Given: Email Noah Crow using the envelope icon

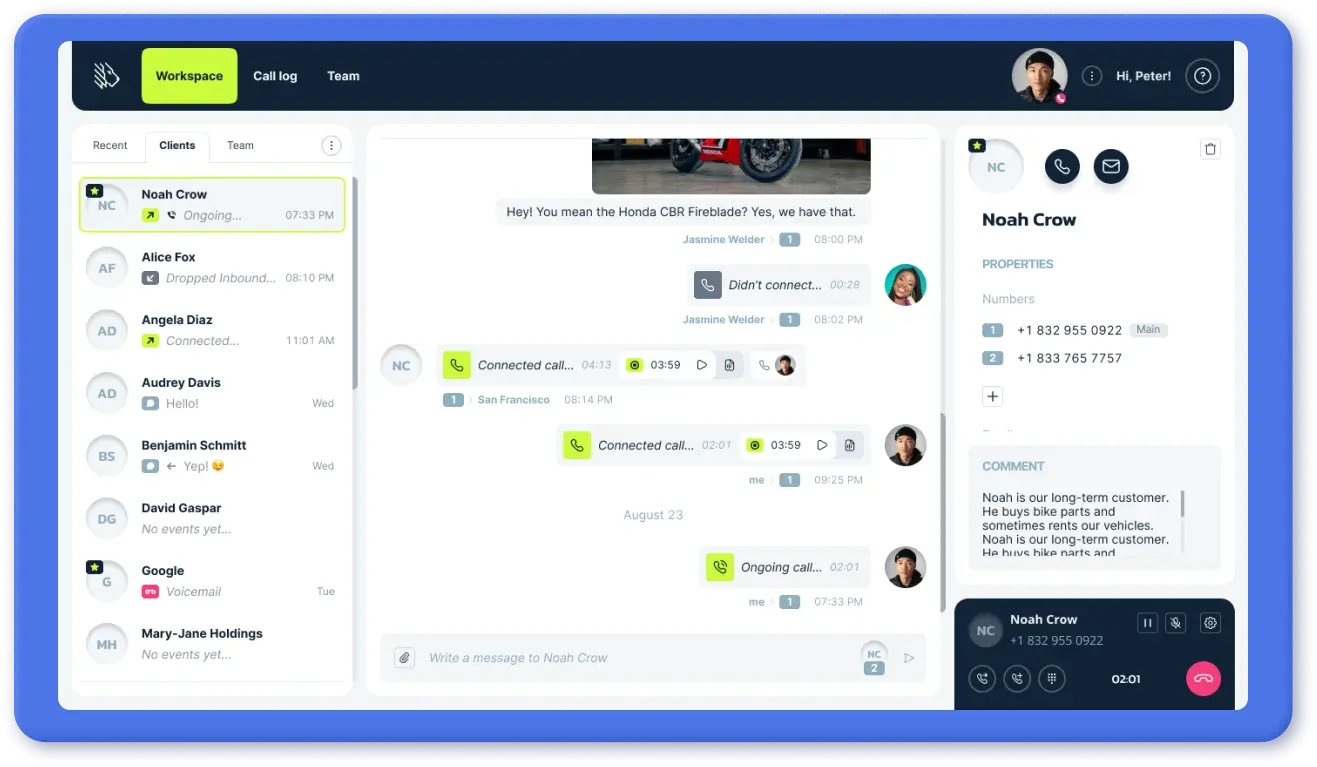Looking at the screenshot, I should (1110, 167).
